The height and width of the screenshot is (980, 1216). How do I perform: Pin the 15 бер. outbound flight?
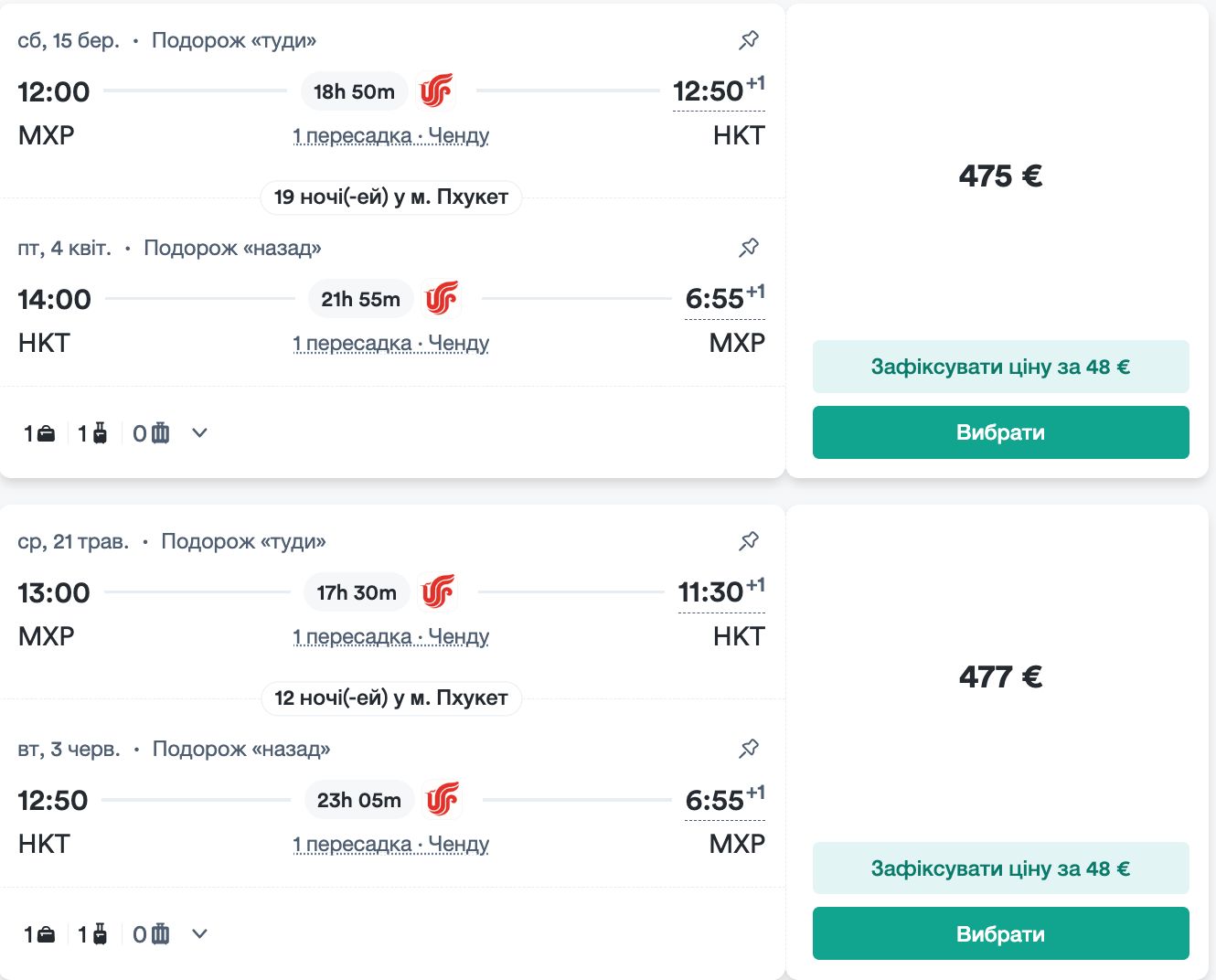point(749,40)
